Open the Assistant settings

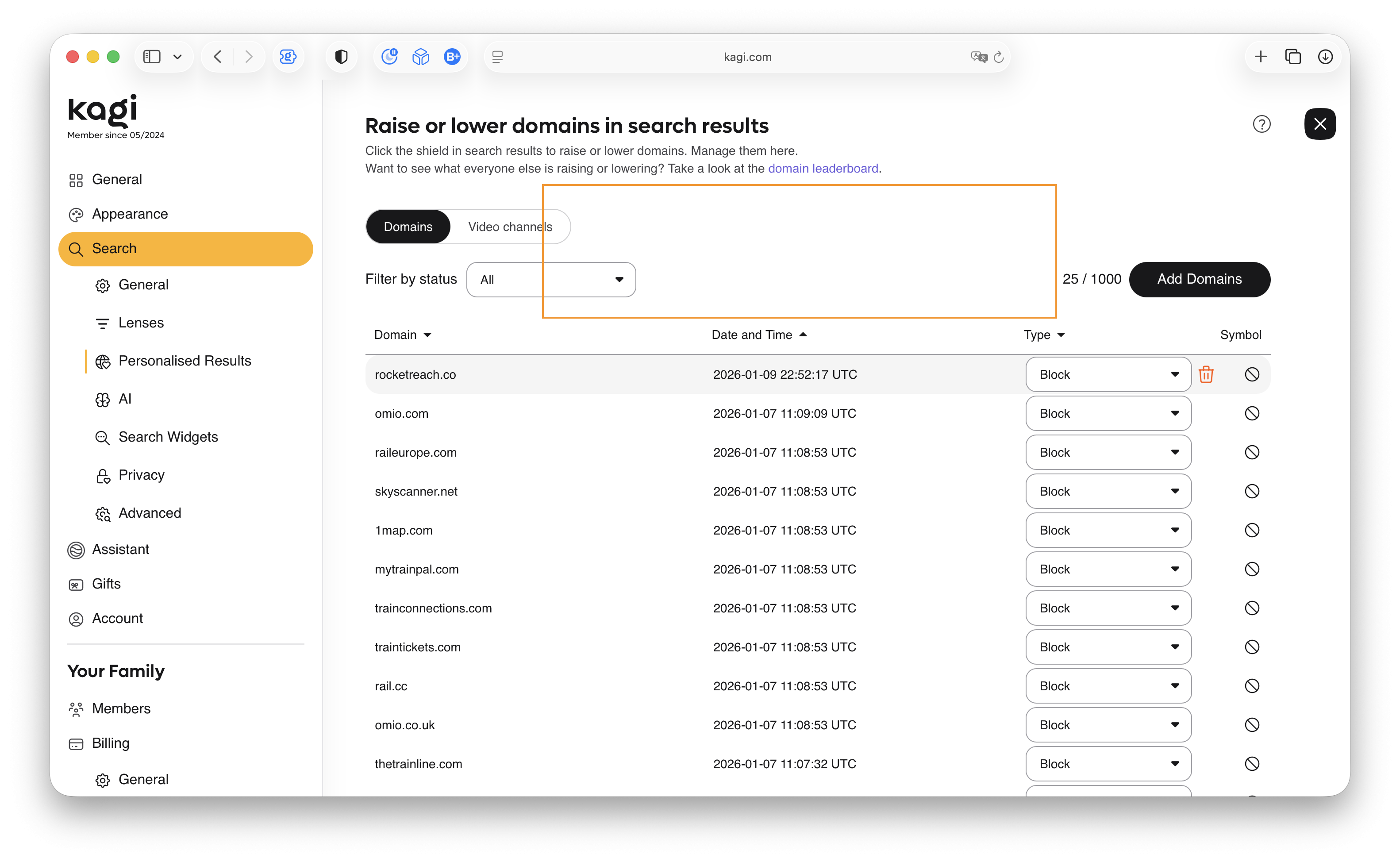120,549
